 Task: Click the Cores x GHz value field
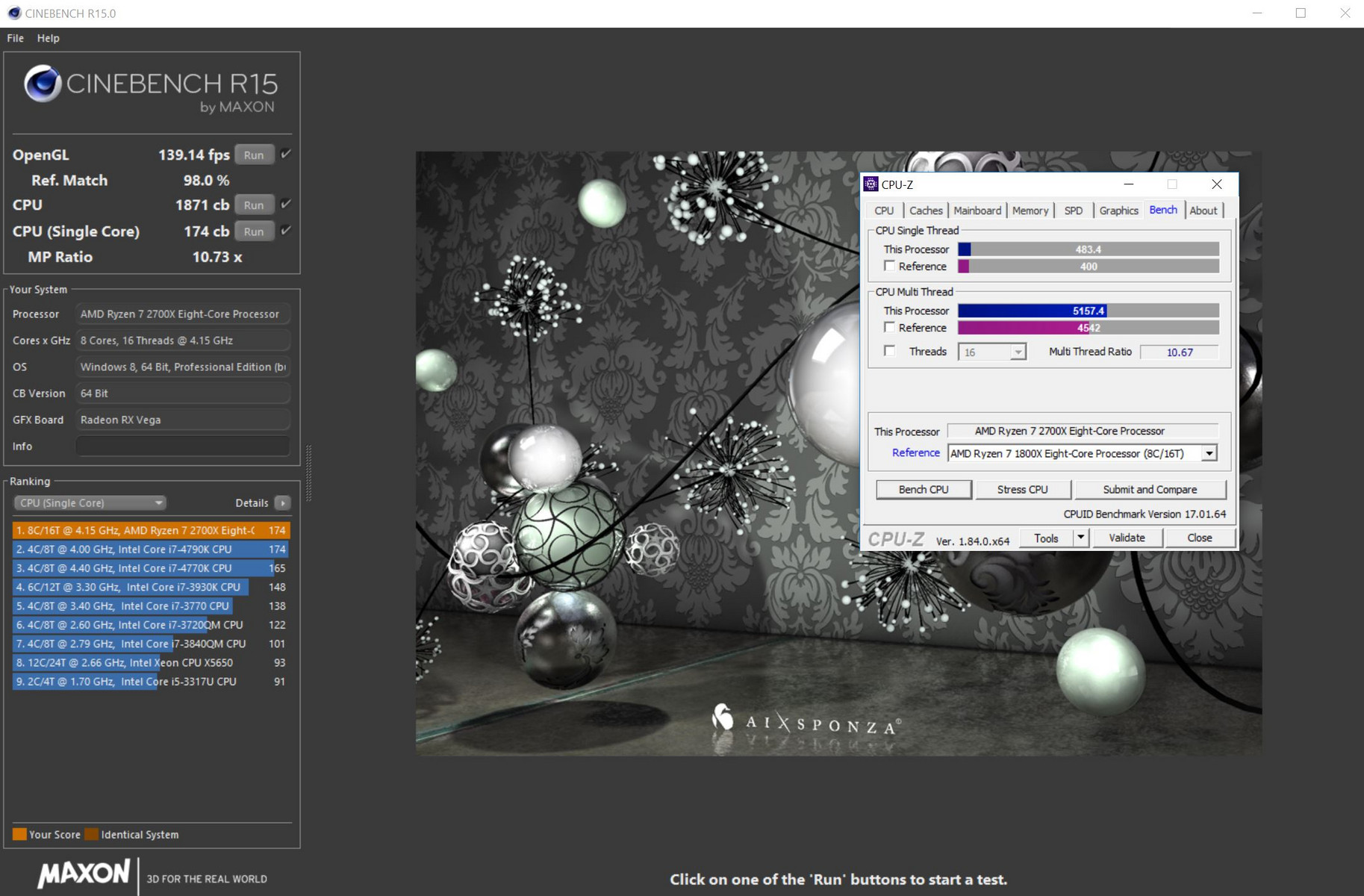tap(183, 340)
